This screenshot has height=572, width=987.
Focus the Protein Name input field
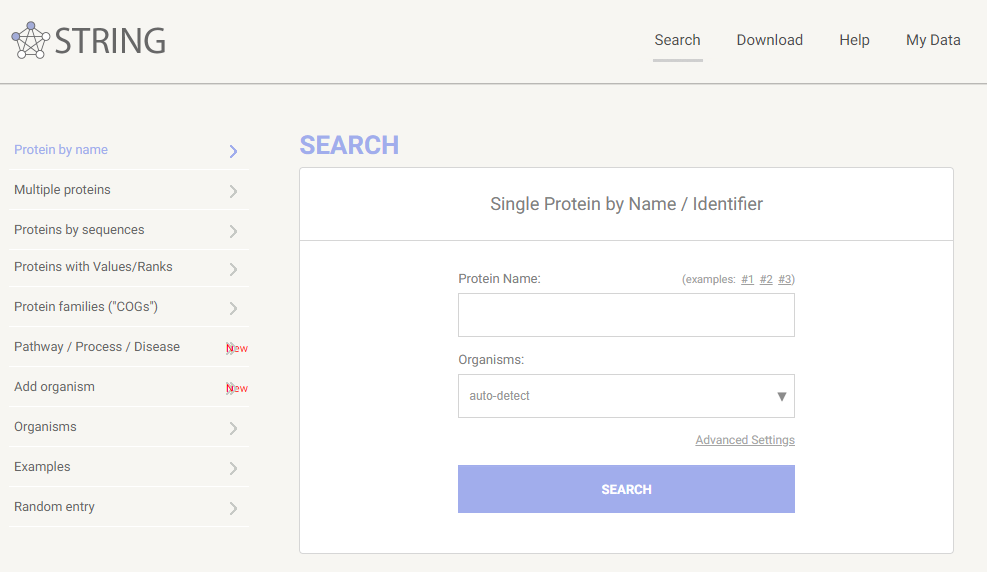pyautogui.click(x=626, y=315)
